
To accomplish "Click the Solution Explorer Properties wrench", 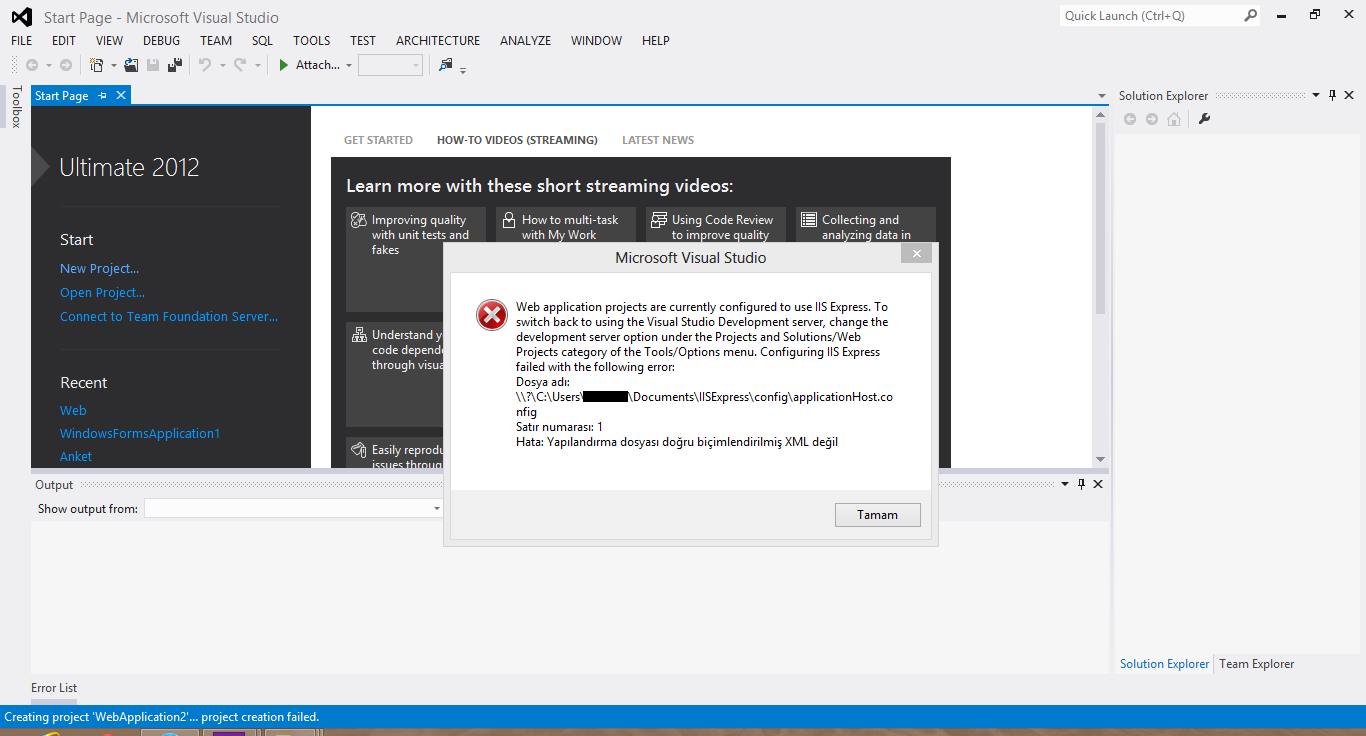I will [1204, 119].
